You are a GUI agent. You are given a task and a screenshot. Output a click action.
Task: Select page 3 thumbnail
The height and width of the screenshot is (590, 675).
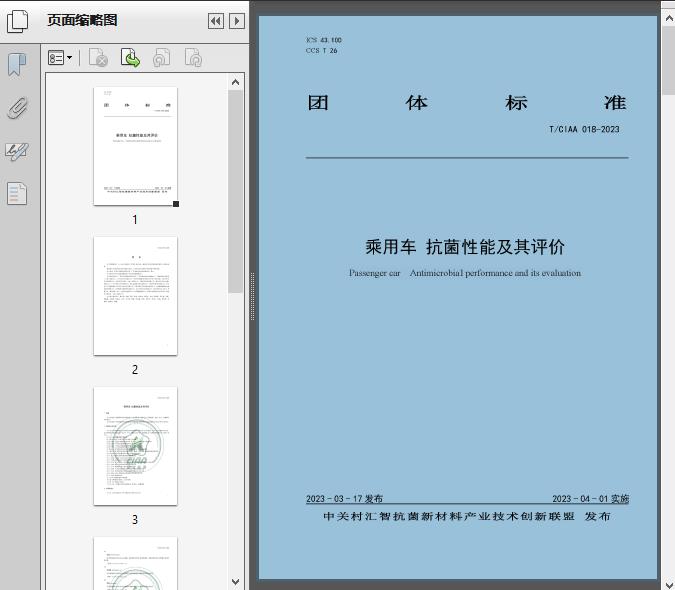(135, 446)
